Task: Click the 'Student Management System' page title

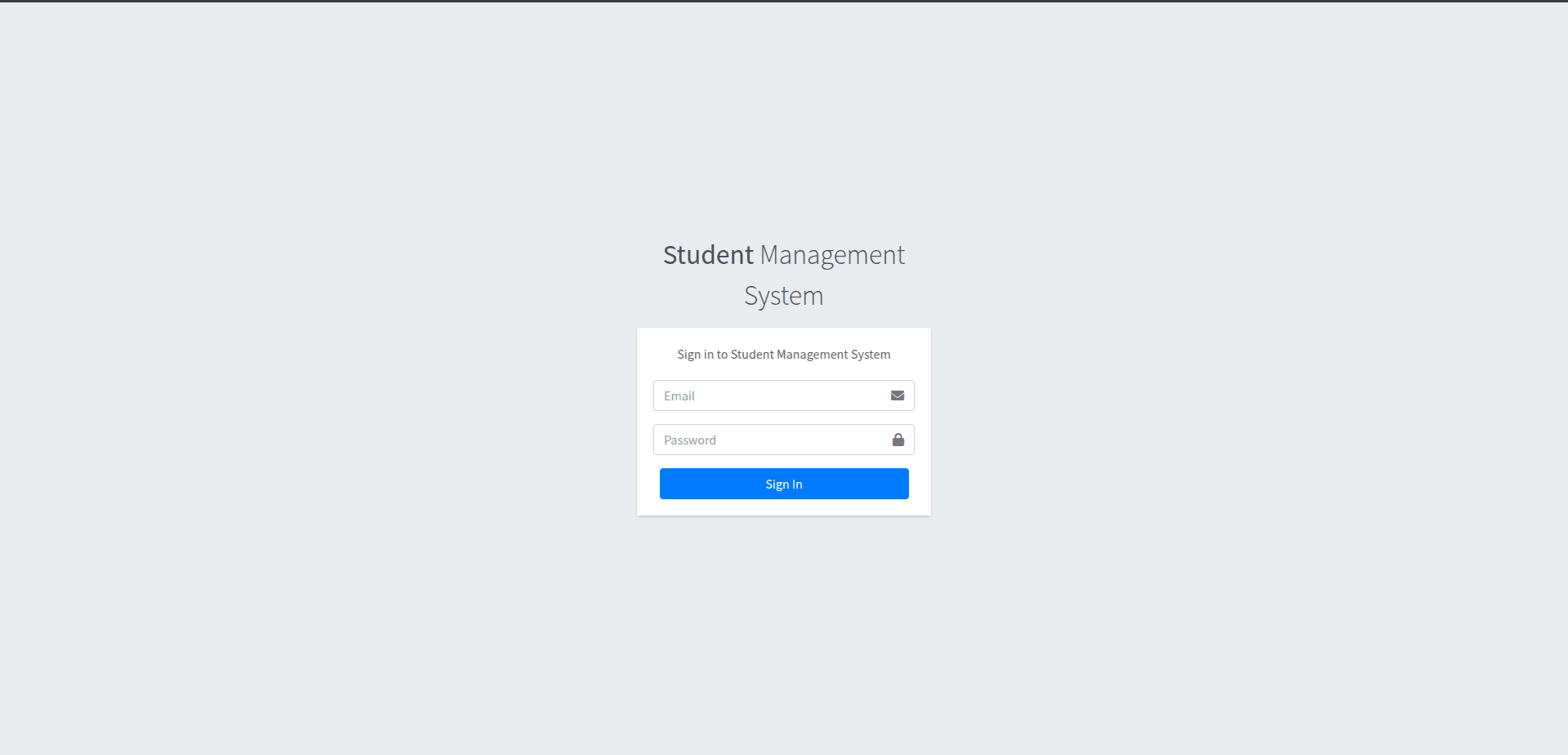Action: (x=783, y=274)
